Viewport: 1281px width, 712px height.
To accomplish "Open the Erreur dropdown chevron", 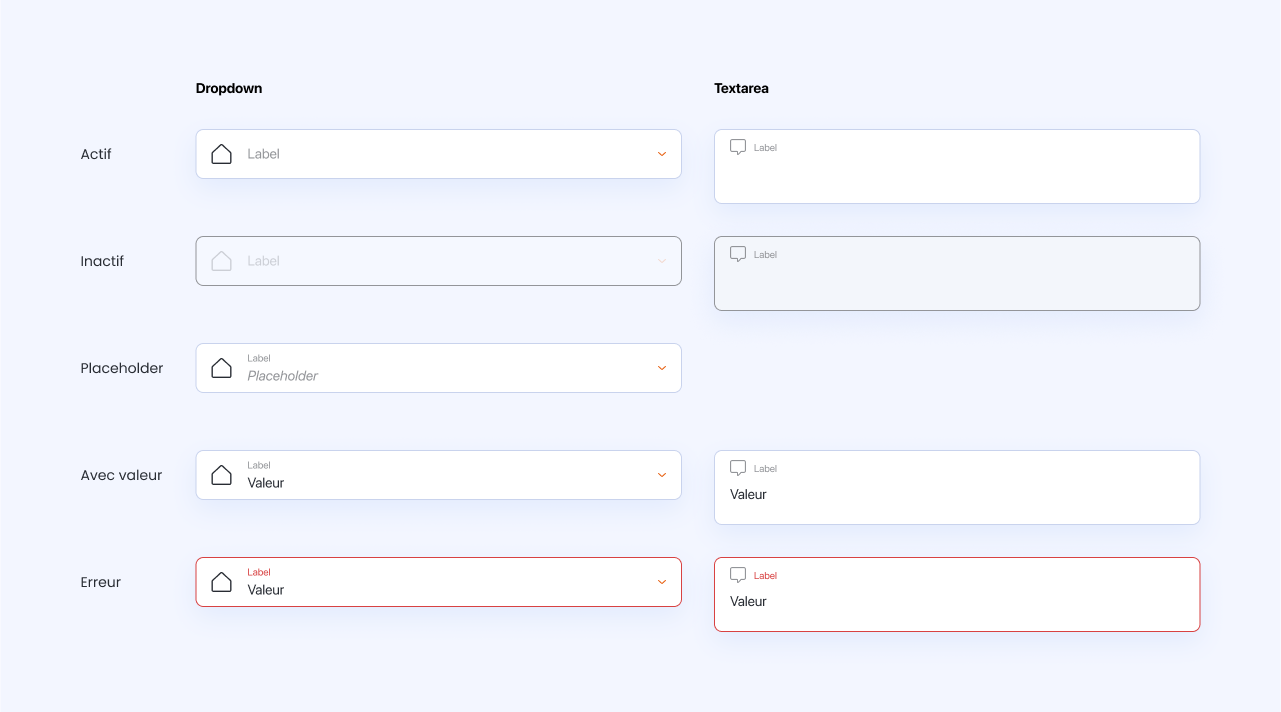I will pyautogui.click(x=661, y=582).
